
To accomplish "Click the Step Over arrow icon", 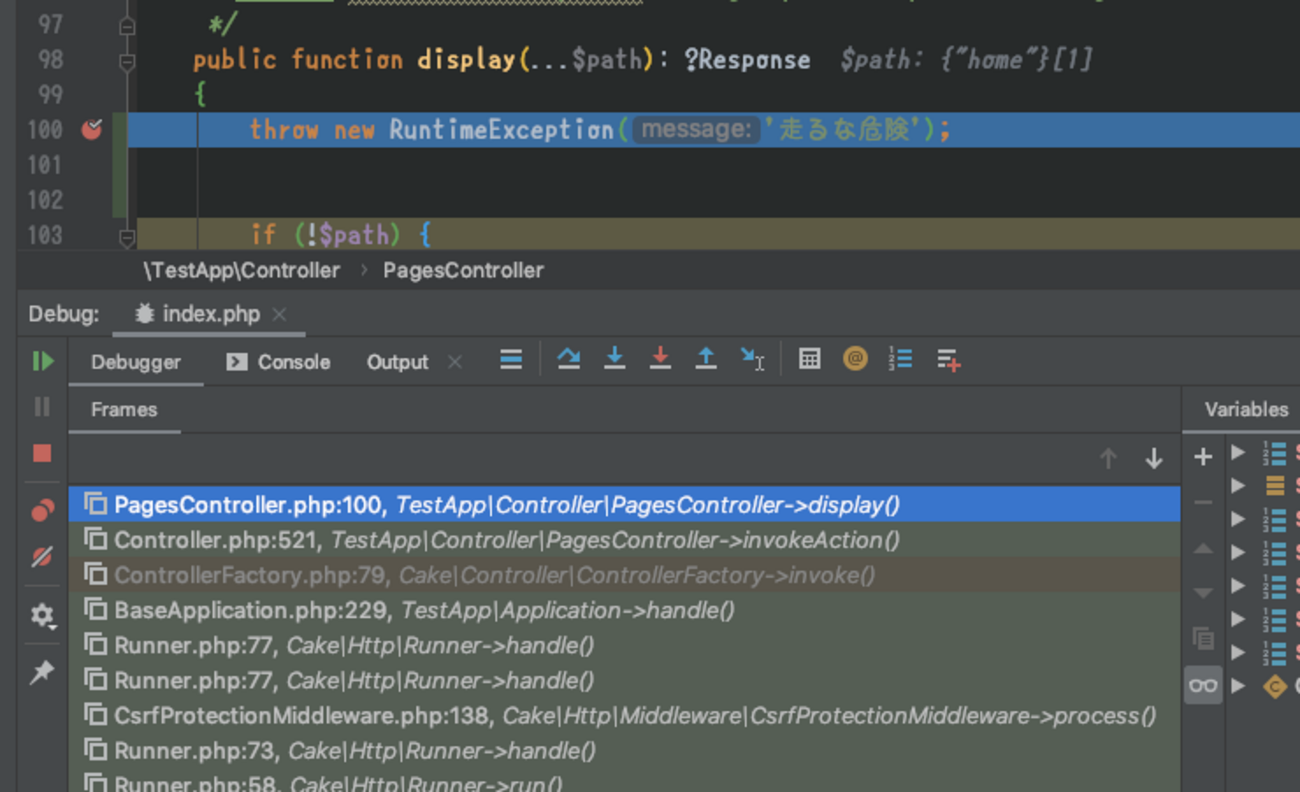I will [x=569, y=360].
